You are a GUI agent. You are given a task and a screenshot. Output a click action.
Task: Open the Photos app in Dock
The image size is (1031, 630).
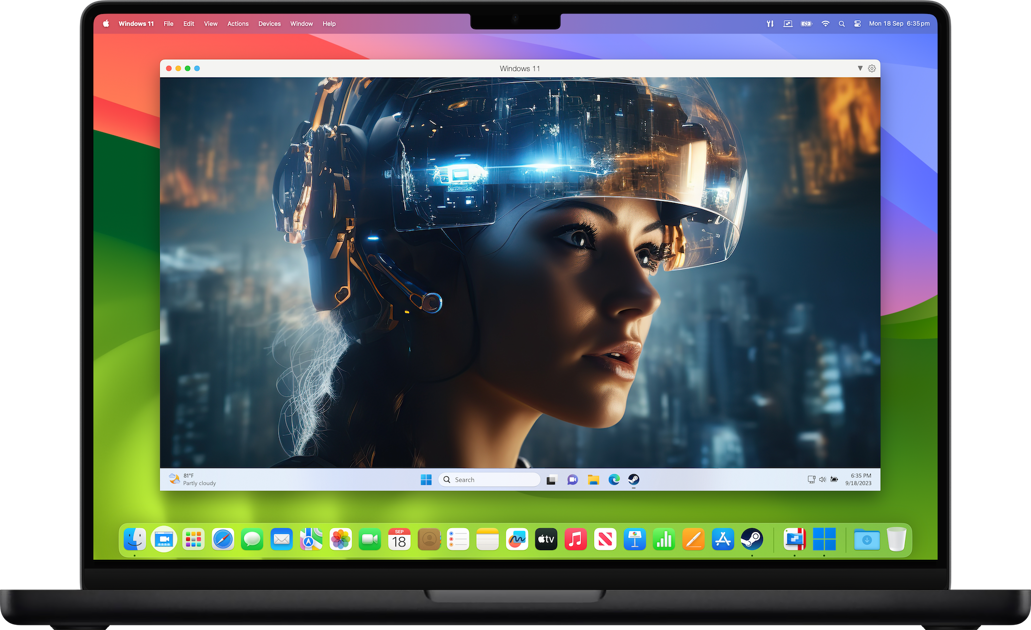(341, 540)
